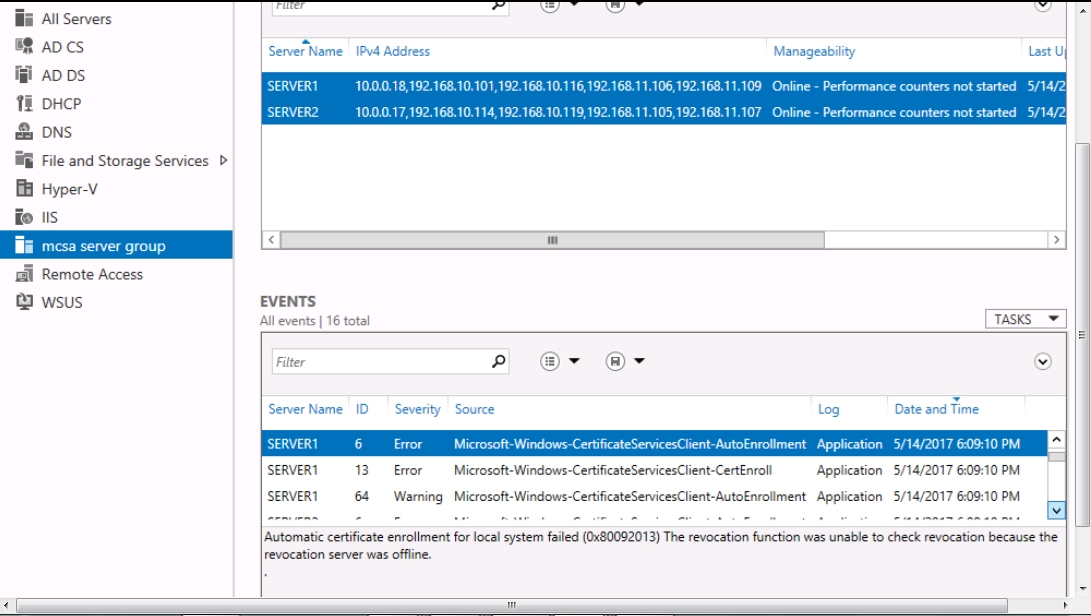Sort servers by Server Name column
The height and width of the screenshot is (616, 1091).
tap(305, 51)
